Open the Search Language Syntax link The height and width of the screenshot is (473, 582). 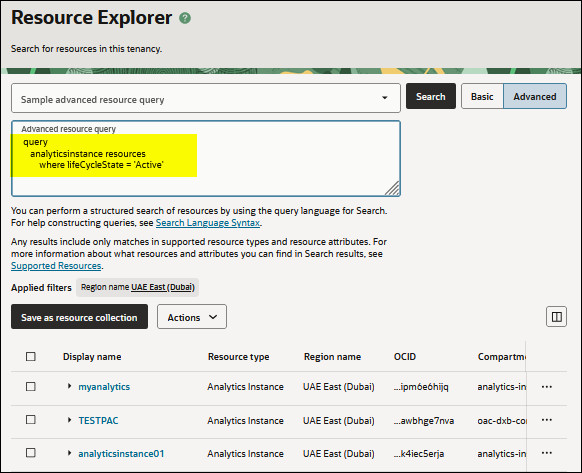click(208, 223)
